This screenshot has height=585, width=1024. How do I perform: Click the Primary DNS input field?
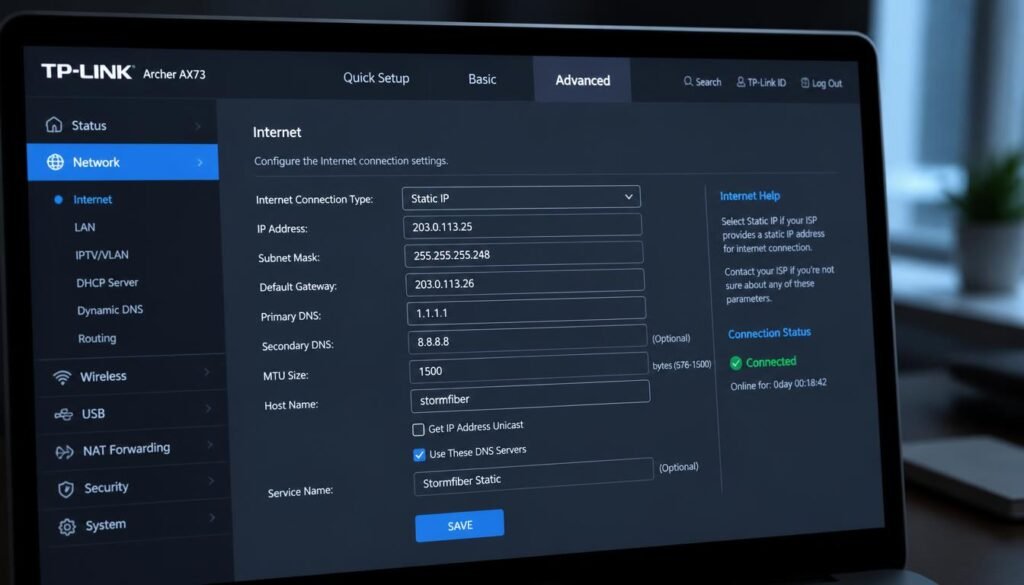pos(526,311)
